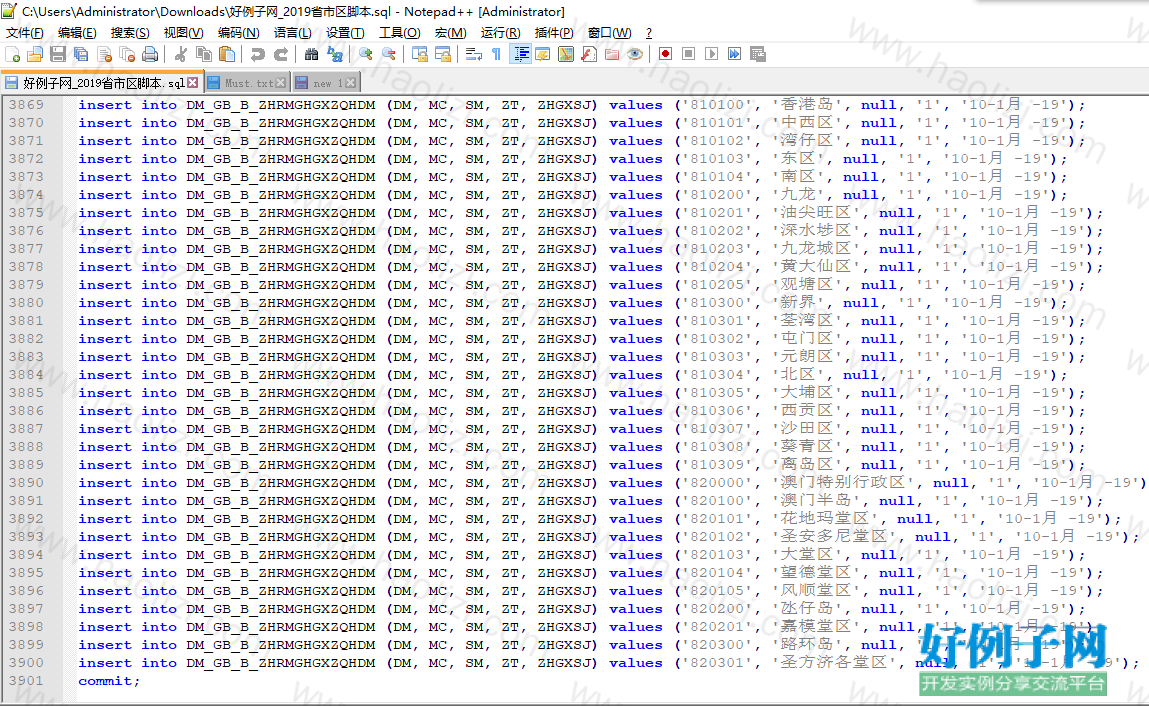Click the 'commit;' statement on line 3901
The image size is (1149, 706).
[109, 681]
